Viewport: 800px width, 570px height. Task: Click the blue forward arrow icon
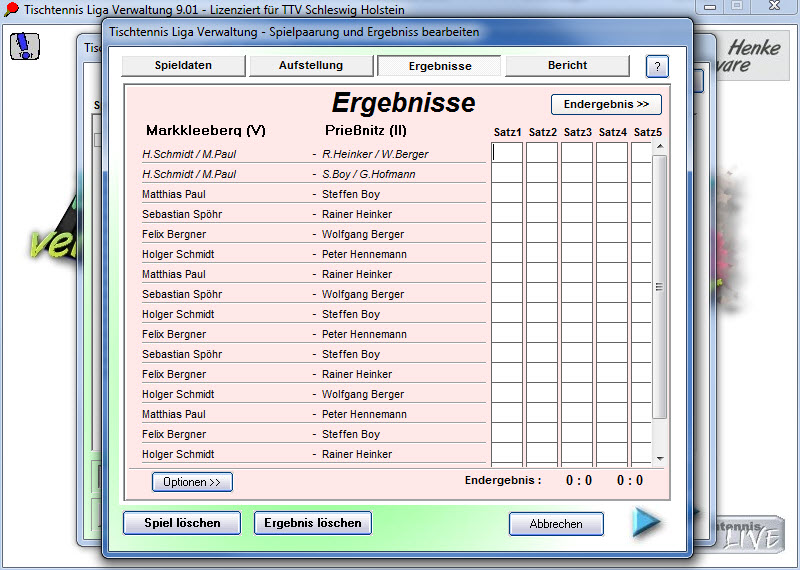tap(646, 522)
